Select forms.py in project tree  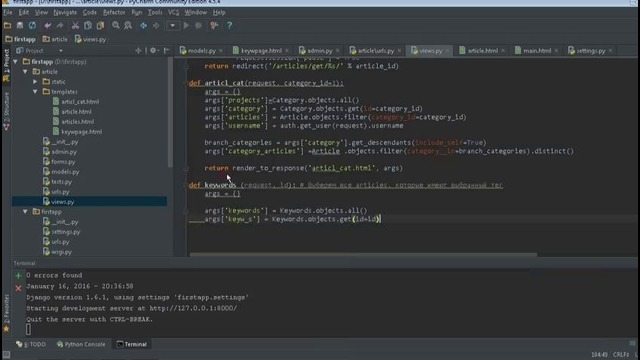(59, 162)
